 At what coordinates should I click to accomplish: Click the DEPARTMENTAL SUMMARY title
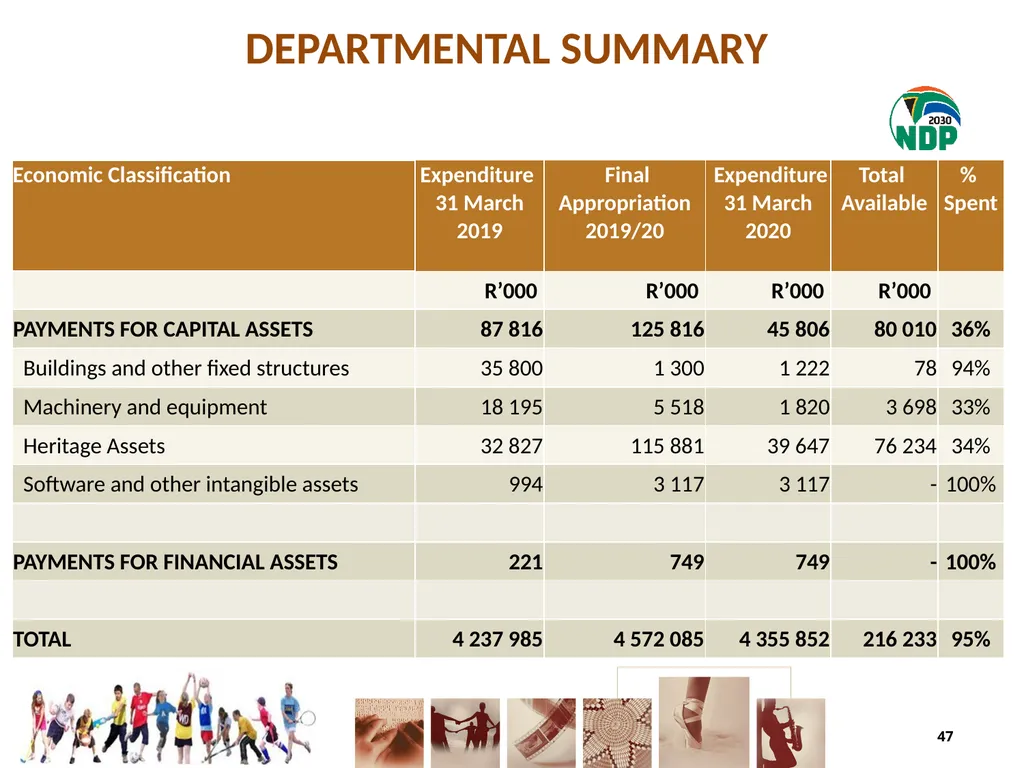coord(506,50)
